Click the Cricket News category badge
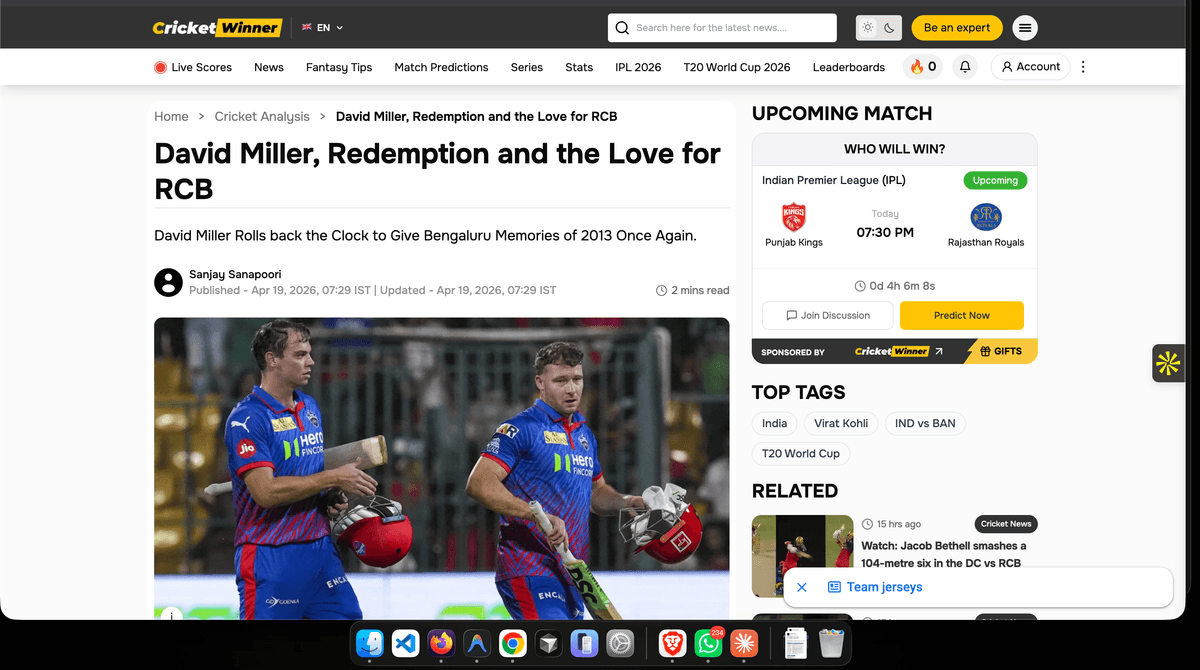This screenshot has height=670, width=1200. pyautogui.click(x=1006, y=524)
